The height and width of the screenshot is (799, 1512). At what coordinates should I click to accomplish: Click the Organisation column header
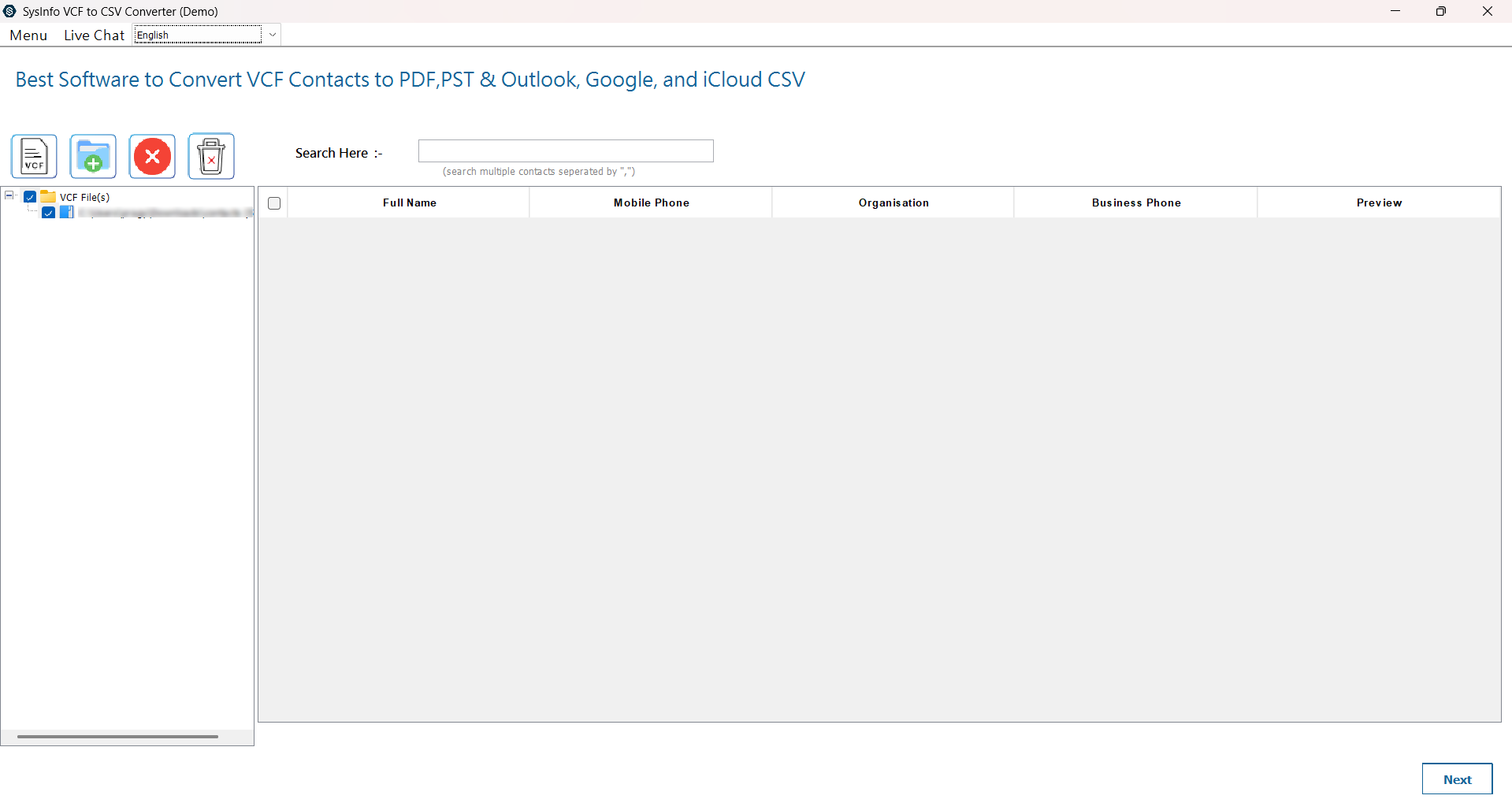(893, 203)
